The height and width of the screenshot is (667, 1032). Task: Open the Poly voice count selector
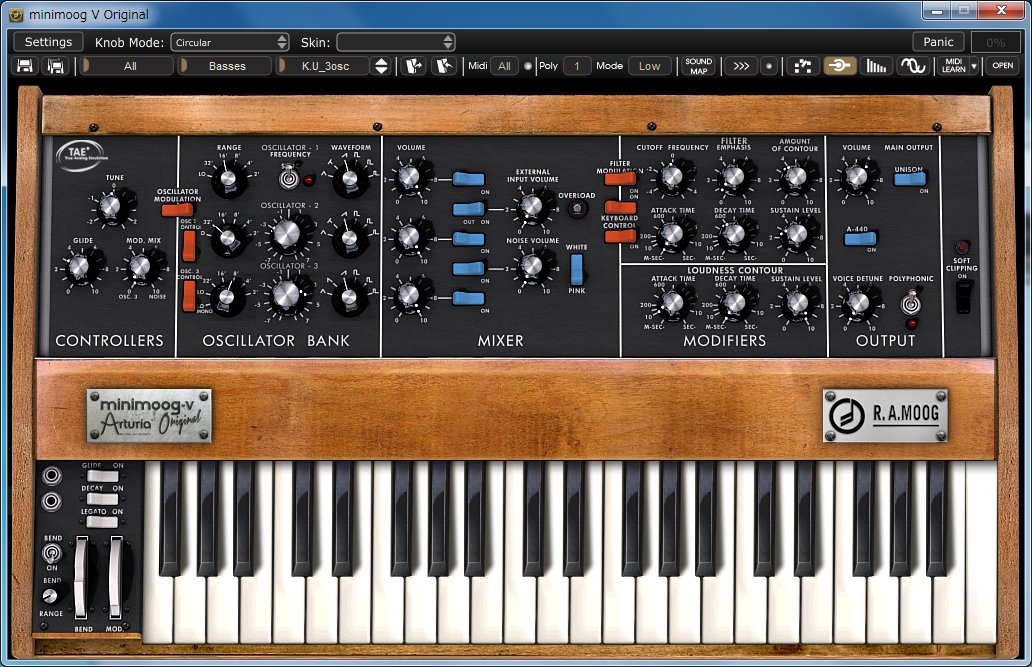tap(577, 66)
